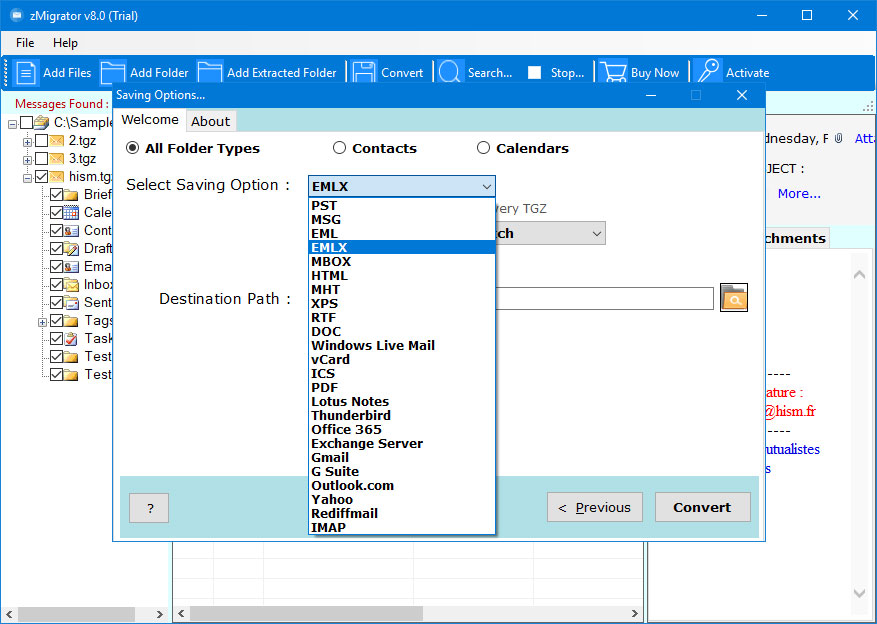The height and width of the screenshot is (624, 877).
Task: Click the Convert floppy disk toolbar icon
Action: coord(364,73)
